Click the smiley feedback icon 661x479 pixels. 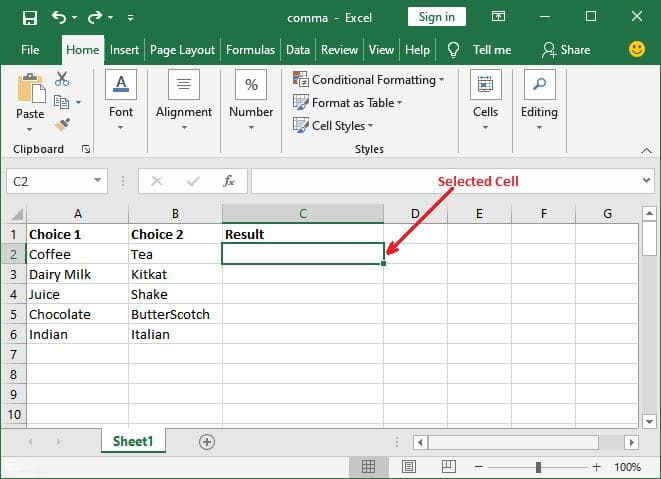pyautogui.click(x=637, y=49)
